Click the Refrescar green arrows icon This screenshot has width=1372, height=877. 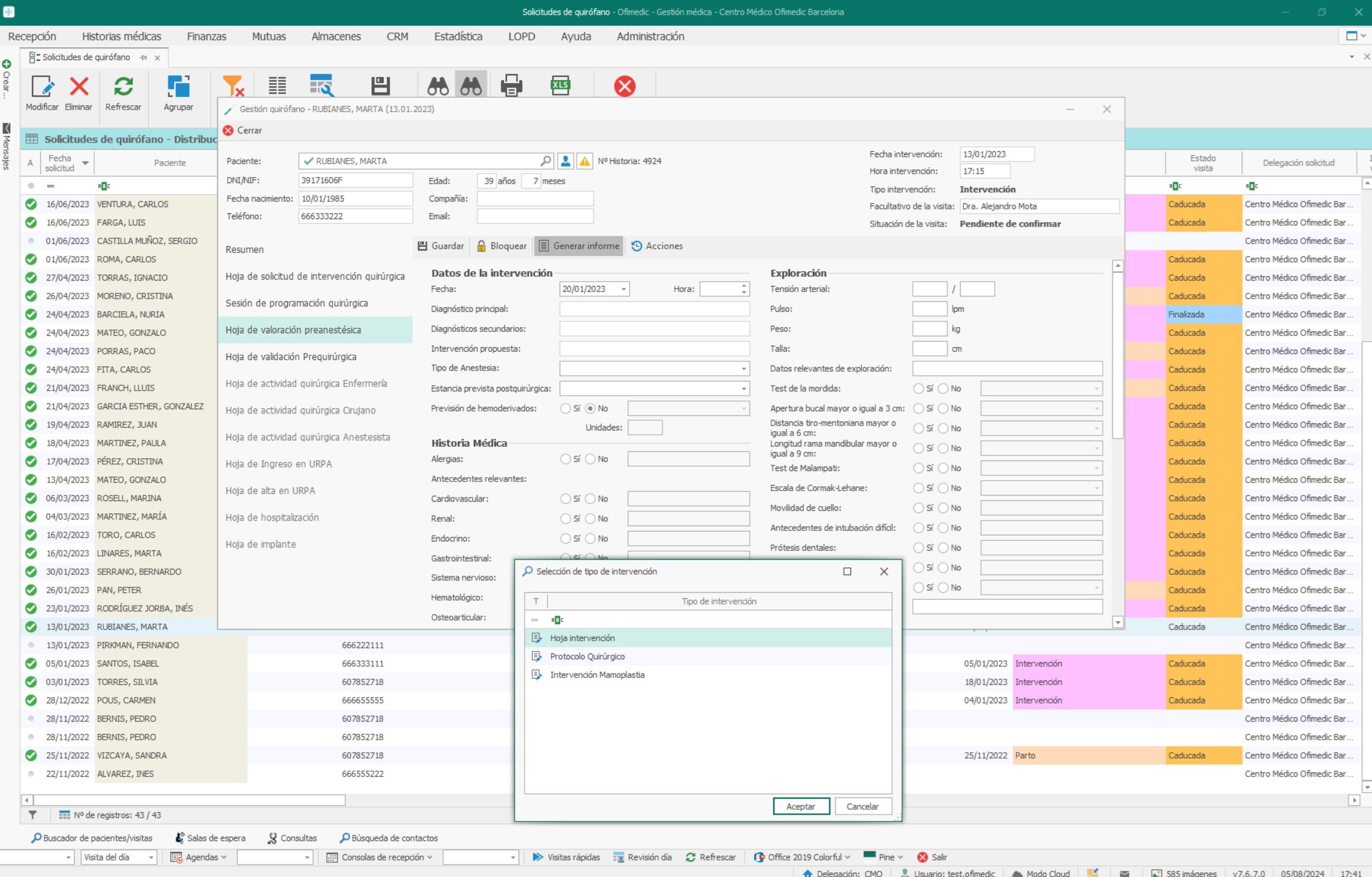[x=123, y=87]
